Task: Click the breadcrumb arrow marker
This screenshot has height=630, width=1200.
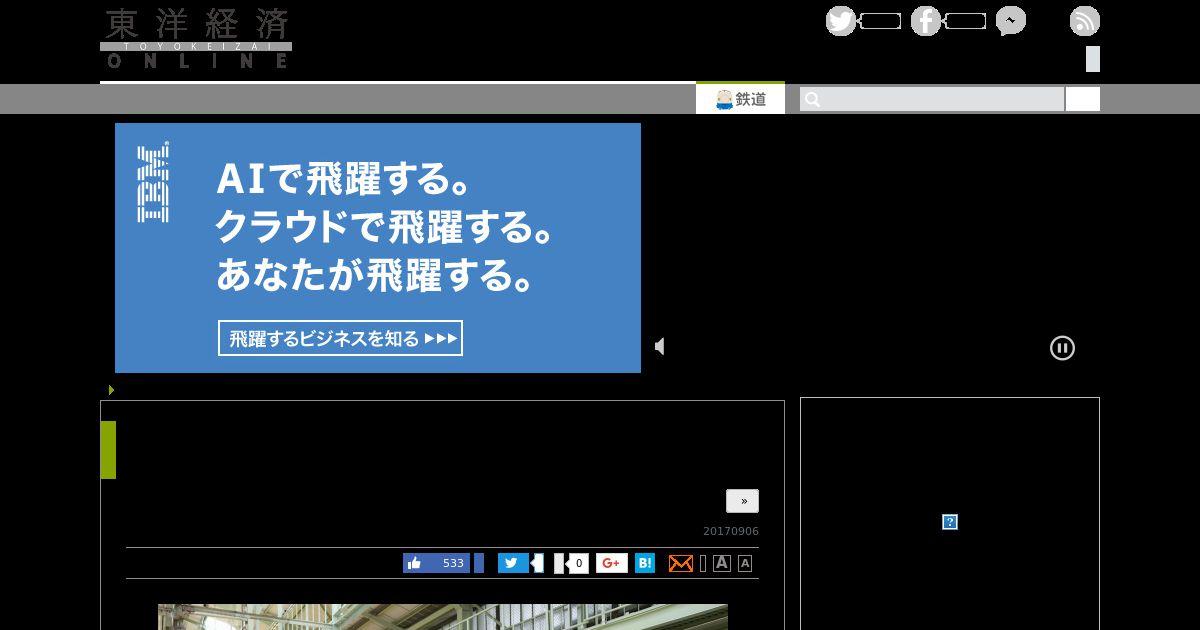Action: coord(111,390)
